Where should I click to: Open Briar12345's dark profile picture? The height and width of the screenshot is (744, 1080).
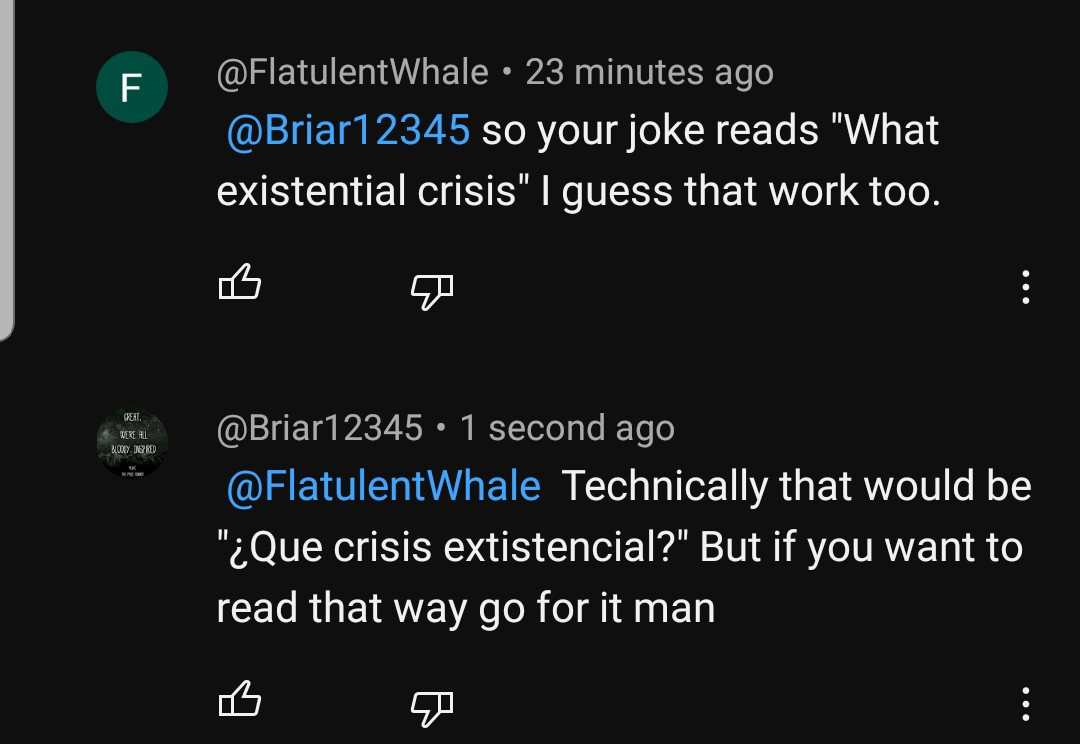(131, 444)
